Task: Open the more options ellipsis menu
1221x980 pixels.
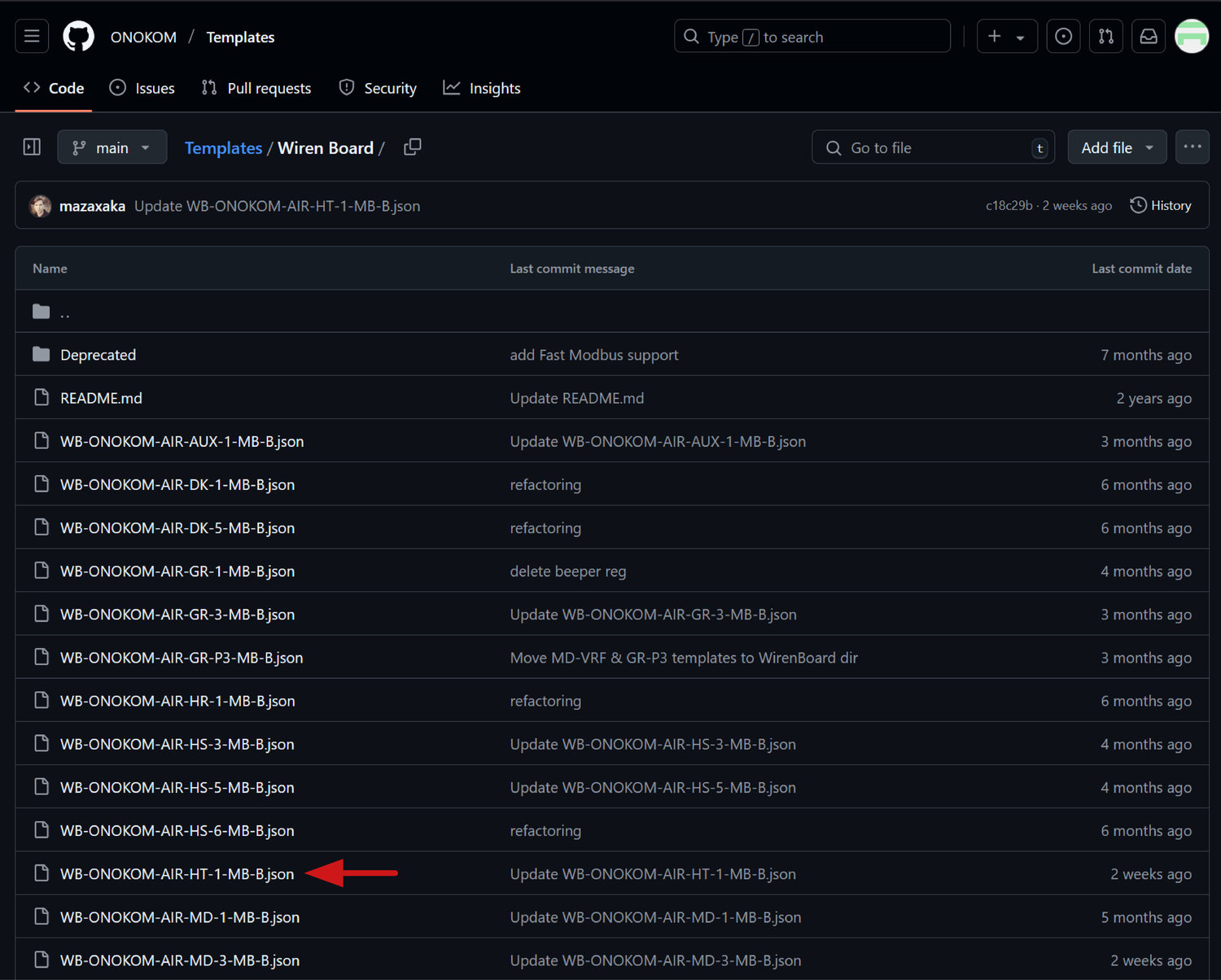Action: [x=1193, y=147]
